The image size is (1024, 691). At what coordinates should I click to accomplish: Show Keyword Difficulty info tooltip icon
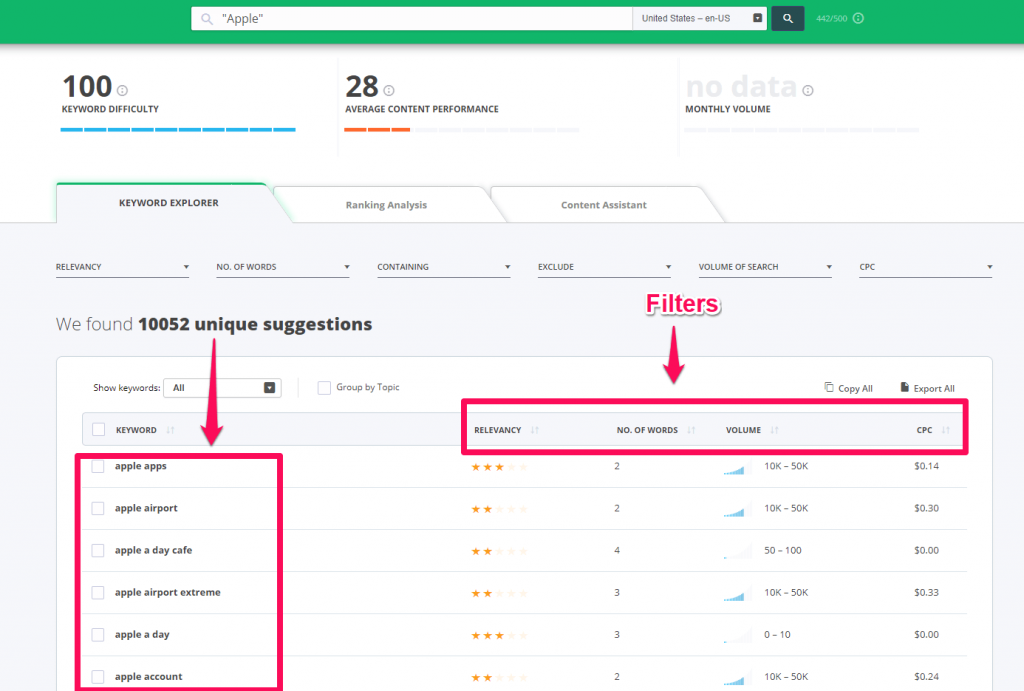click(x=122, y=90)
